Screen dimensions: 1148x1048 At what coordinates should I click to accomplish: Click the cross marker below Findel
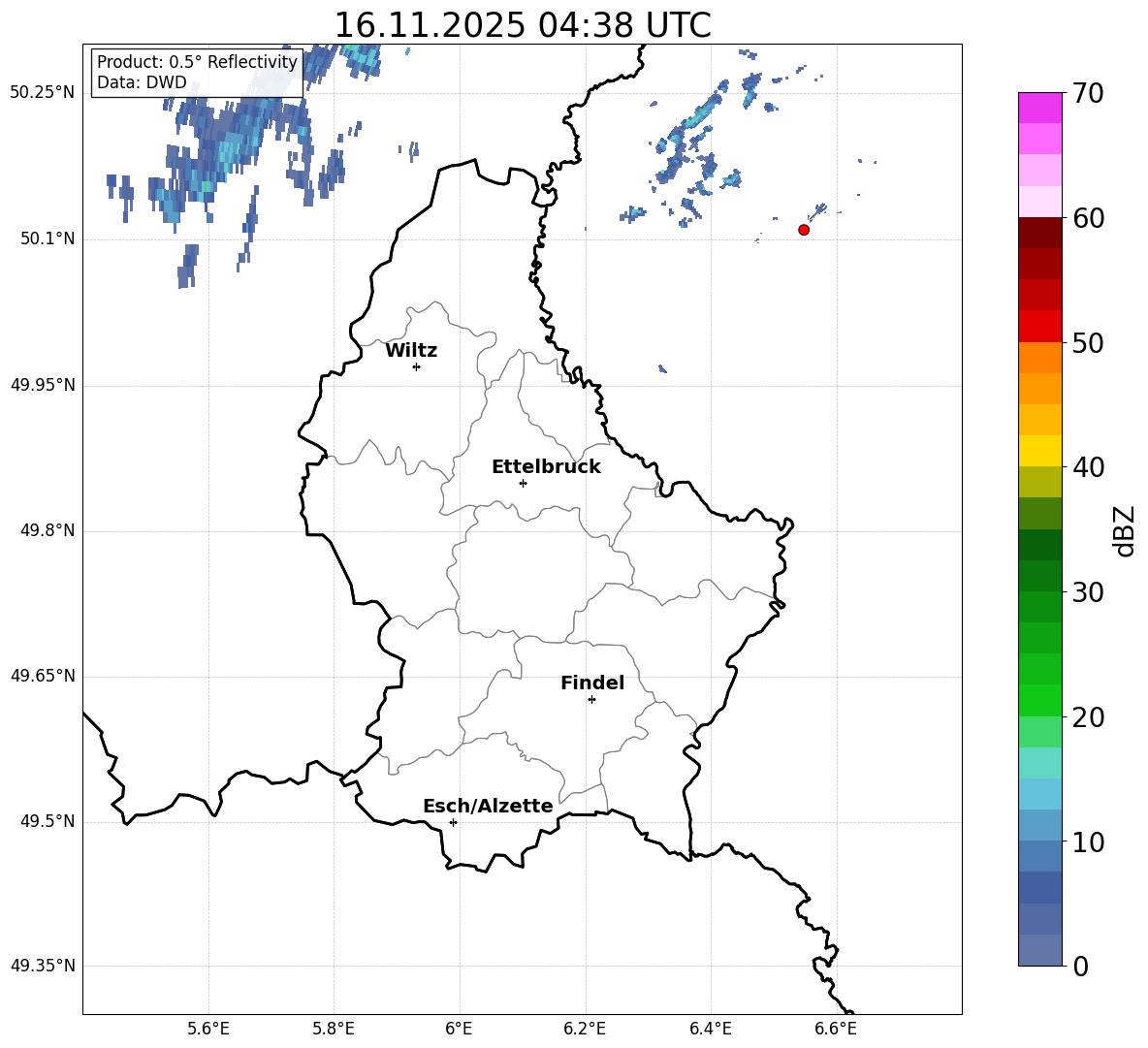coord(591,700)
